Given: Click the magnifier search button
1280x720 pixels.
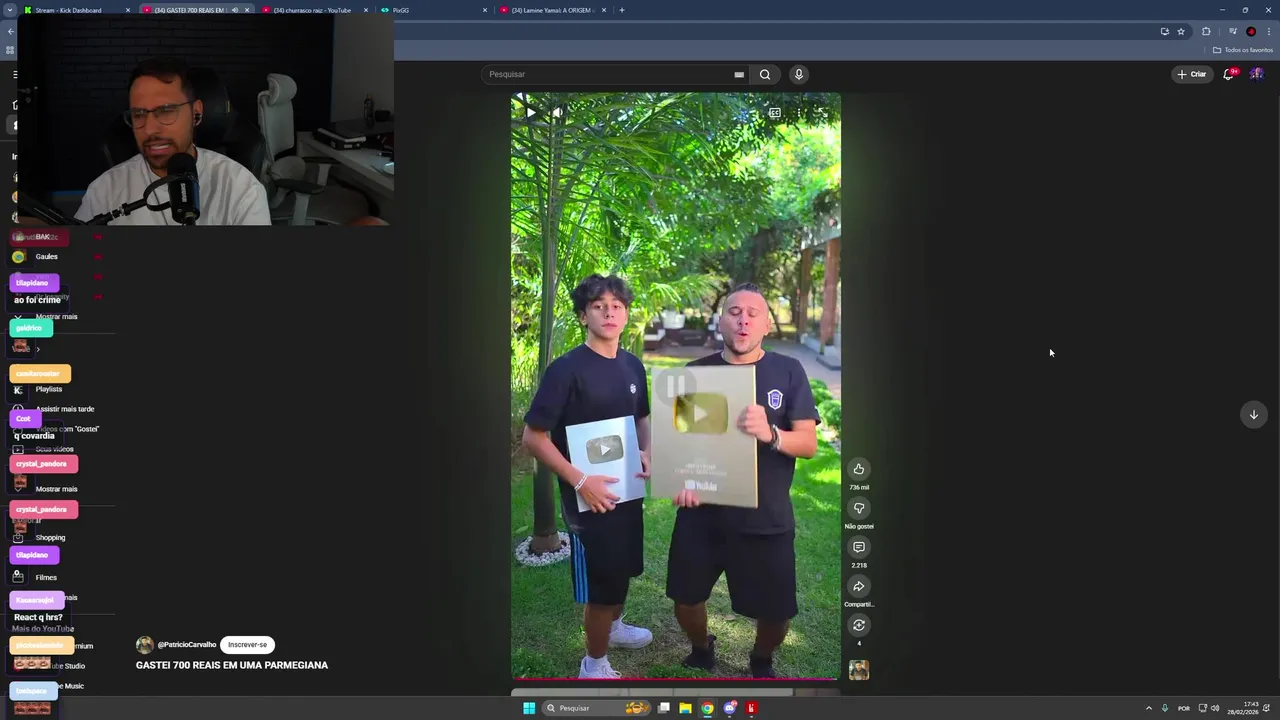Looking at the screenshot, I should (765, 74).
